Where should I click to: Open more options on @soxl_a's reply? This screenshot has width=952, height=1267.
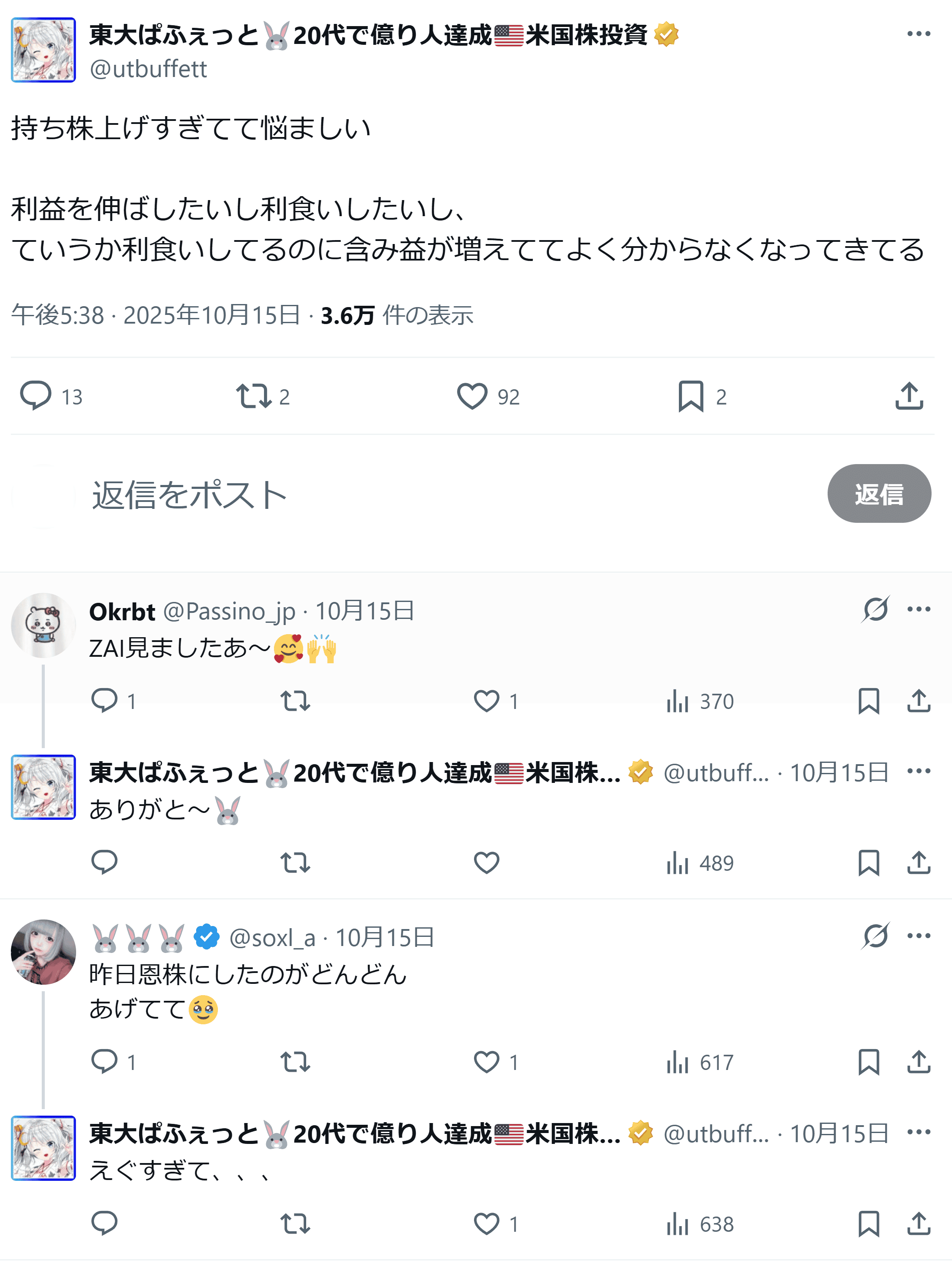[x=919, y=936]
